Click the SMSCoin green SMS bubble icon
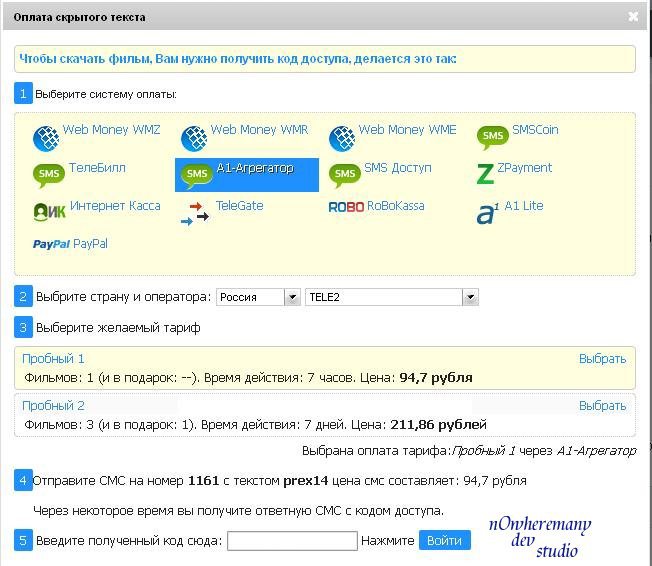Screen dimensions: 652x566 pyautogui.click(x=493, y=138)
